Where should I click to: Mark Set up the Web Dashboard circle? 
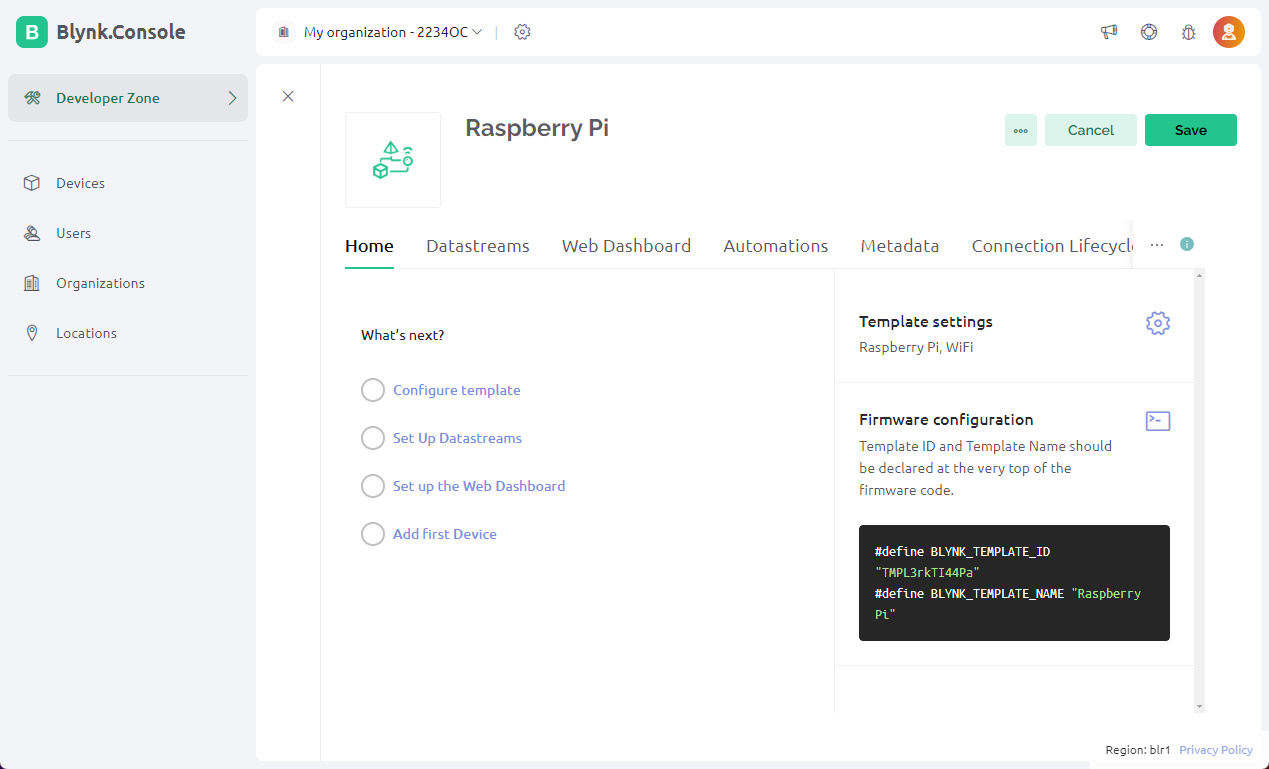tap(373, 486)
